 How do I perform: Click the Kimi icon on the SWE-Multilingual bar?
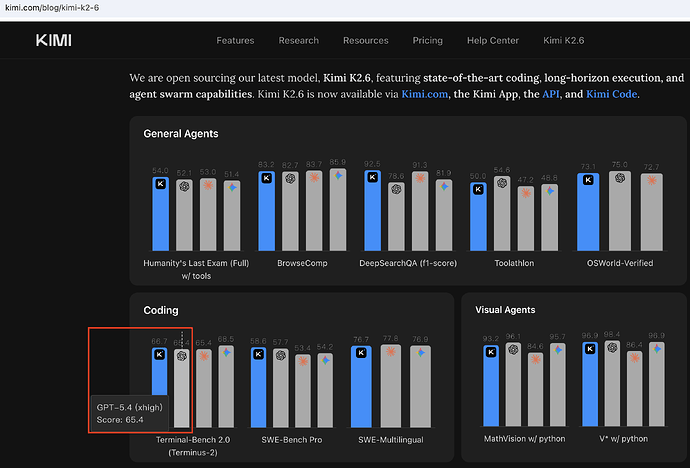tap(361, 353)
